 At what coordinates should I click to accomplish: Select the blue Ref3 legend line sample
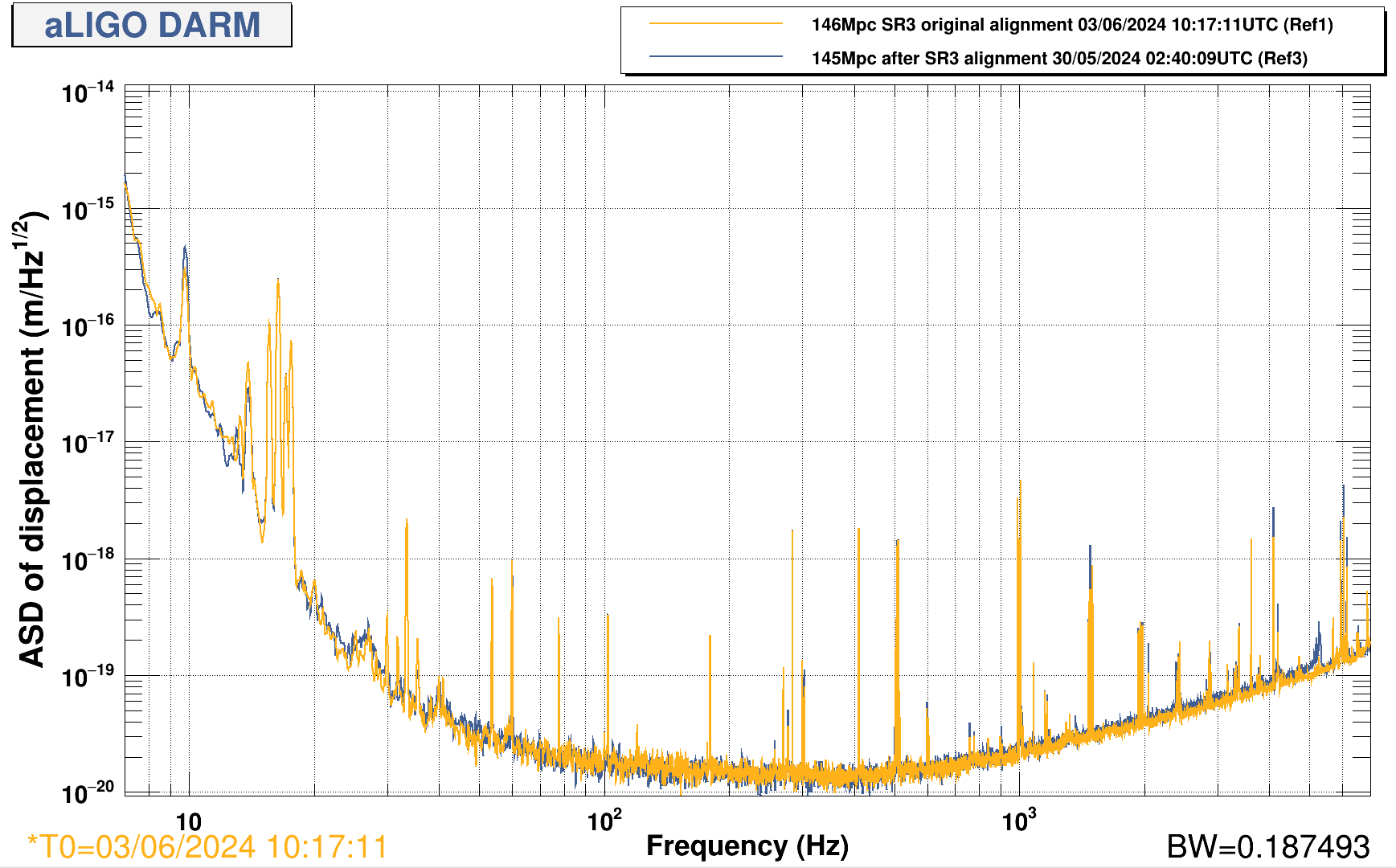click(715, 57)
